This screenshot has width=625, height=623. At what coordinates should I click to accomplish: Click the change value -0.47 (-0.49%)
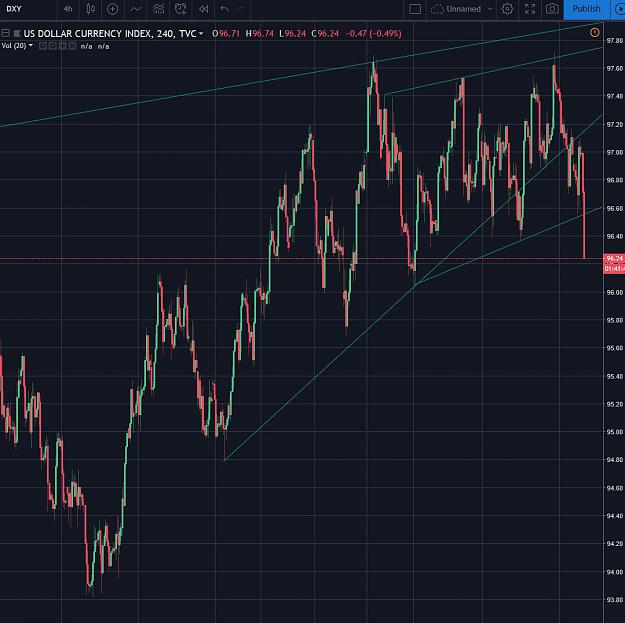(x=373, y=33)
